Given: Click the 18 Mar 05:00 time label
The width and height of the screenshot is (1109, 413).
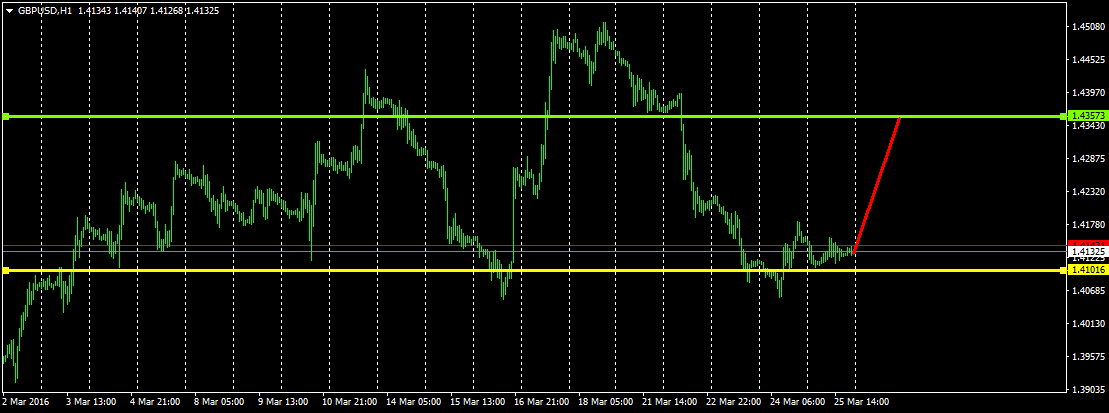Looking at the screenshot, I should [x=606, y=401].
